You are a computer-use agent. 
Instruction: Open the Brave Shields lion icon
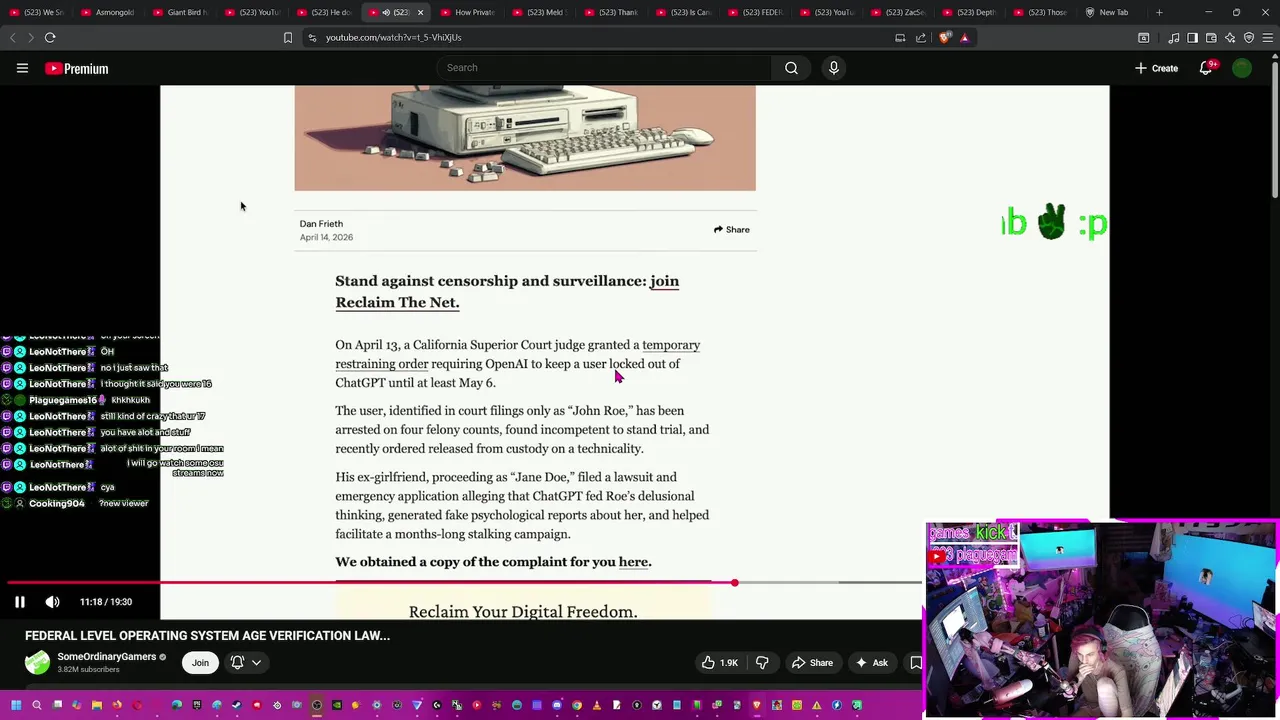[945, 38]
